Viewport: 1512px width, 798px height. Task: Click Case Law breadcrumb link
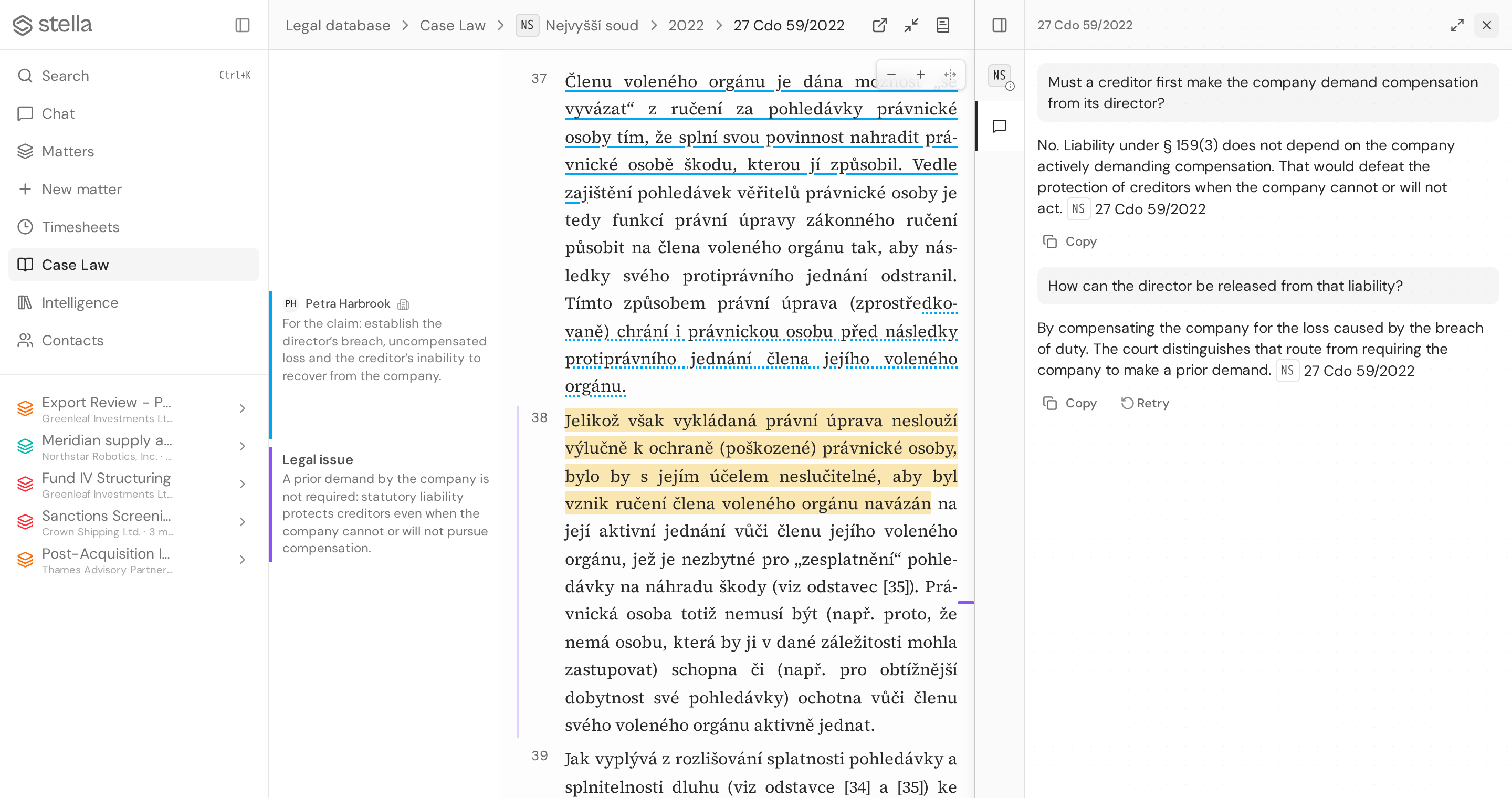click(x=453, y=25)
